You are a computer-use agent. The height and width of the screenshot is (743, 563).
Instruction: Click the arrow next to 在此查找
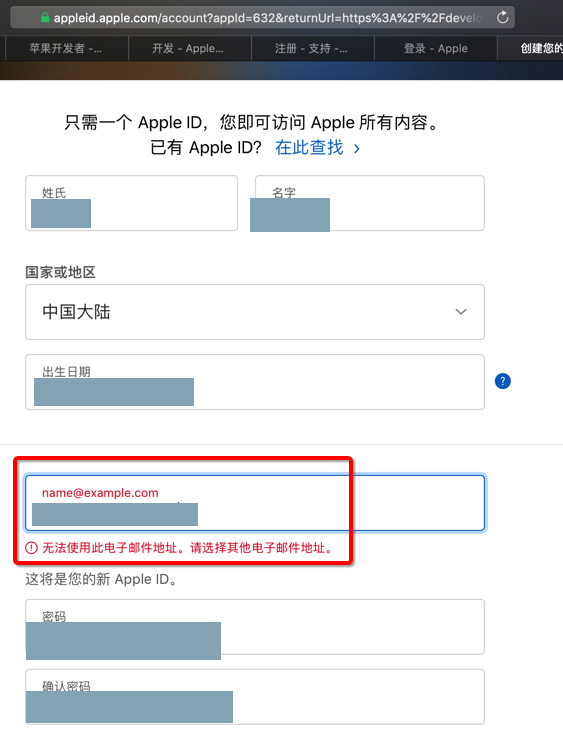coord(357,149)
